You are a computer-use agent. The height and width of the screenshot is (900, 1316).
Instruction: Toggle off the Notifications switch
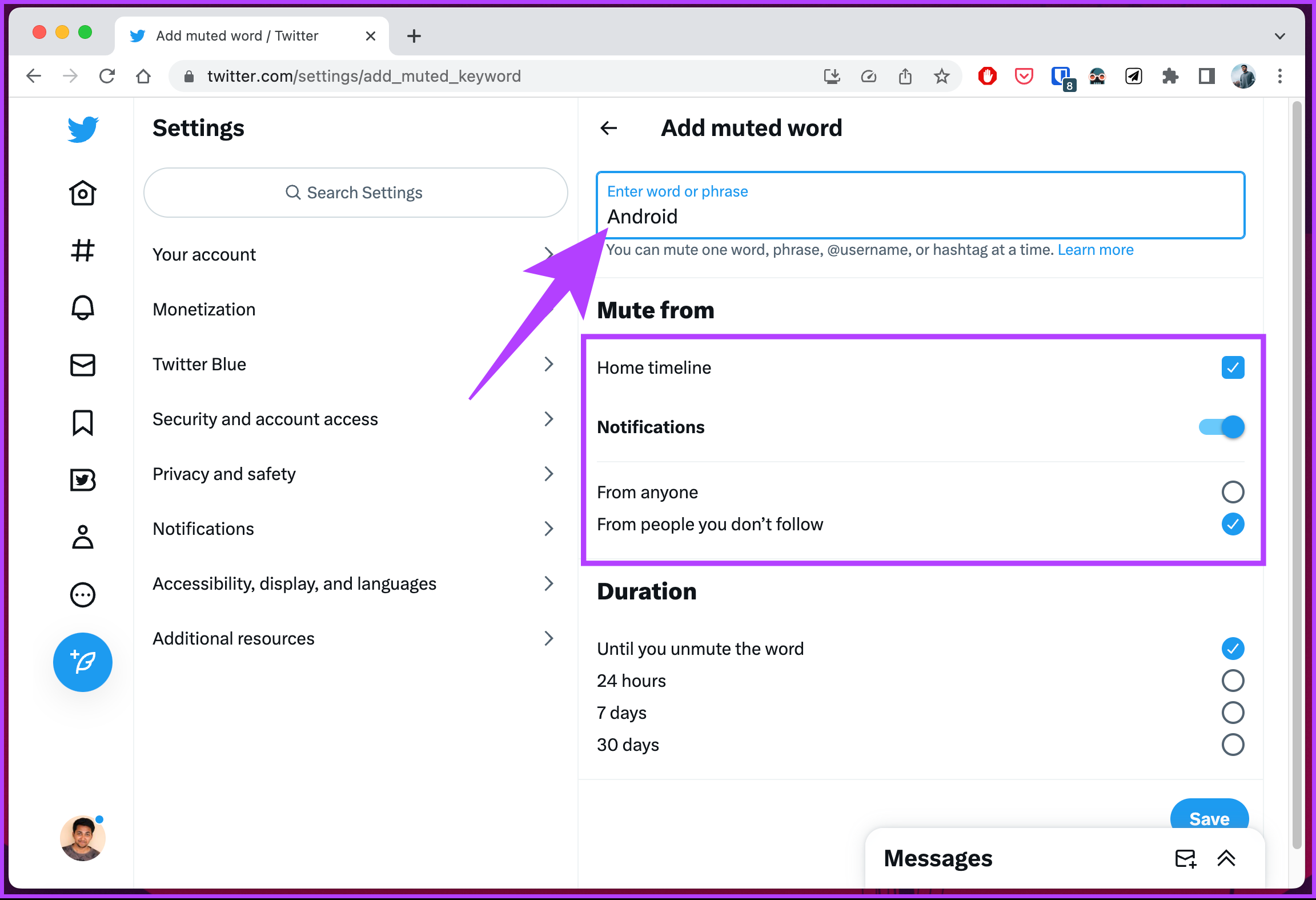click(x=1221, y=427)
